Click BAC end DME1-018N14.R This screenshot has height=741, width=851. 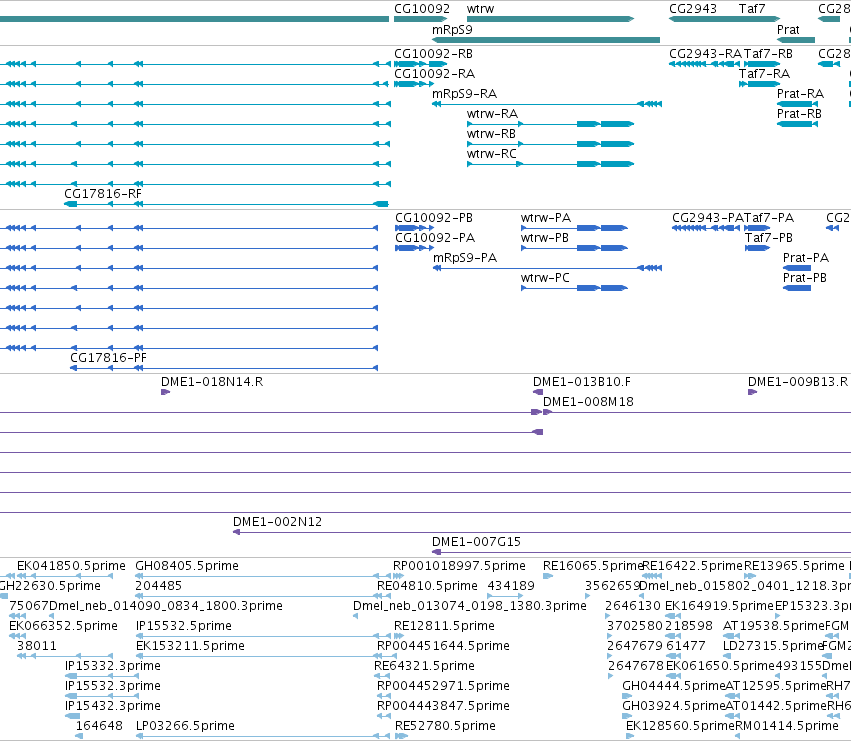click(212, 382)
